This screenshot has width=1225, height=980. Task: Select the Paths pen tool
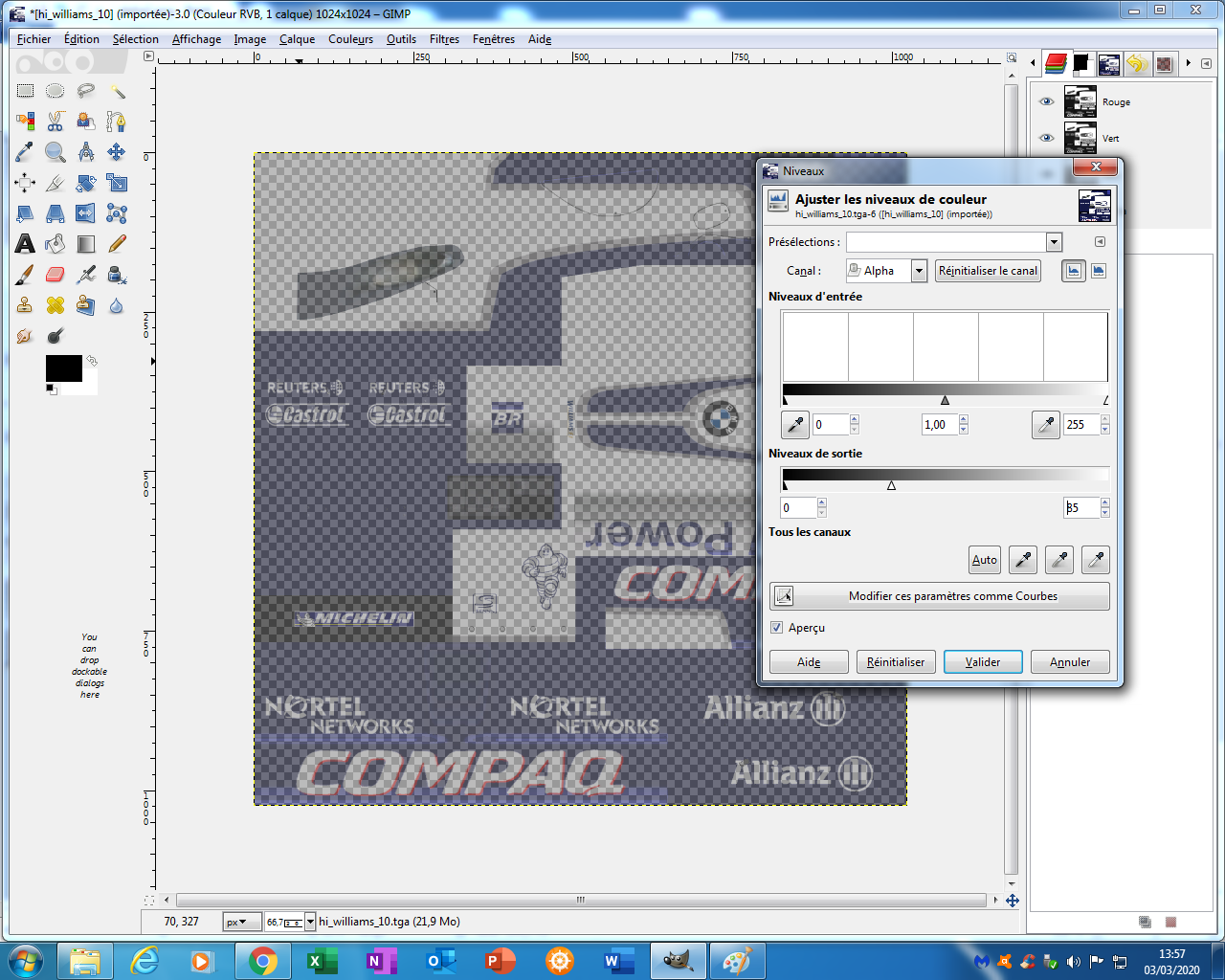pos(117,122)
